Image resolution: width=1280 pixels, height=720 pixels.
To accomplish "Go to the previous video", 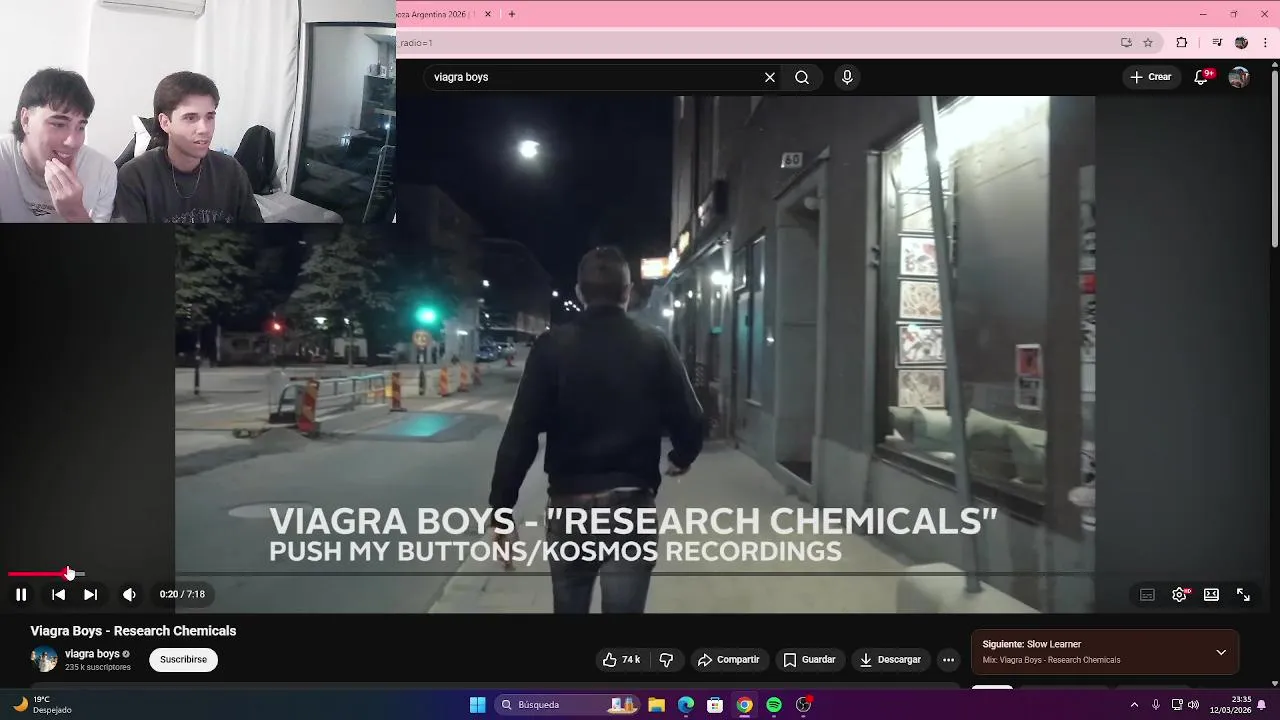I will (58, 594).
